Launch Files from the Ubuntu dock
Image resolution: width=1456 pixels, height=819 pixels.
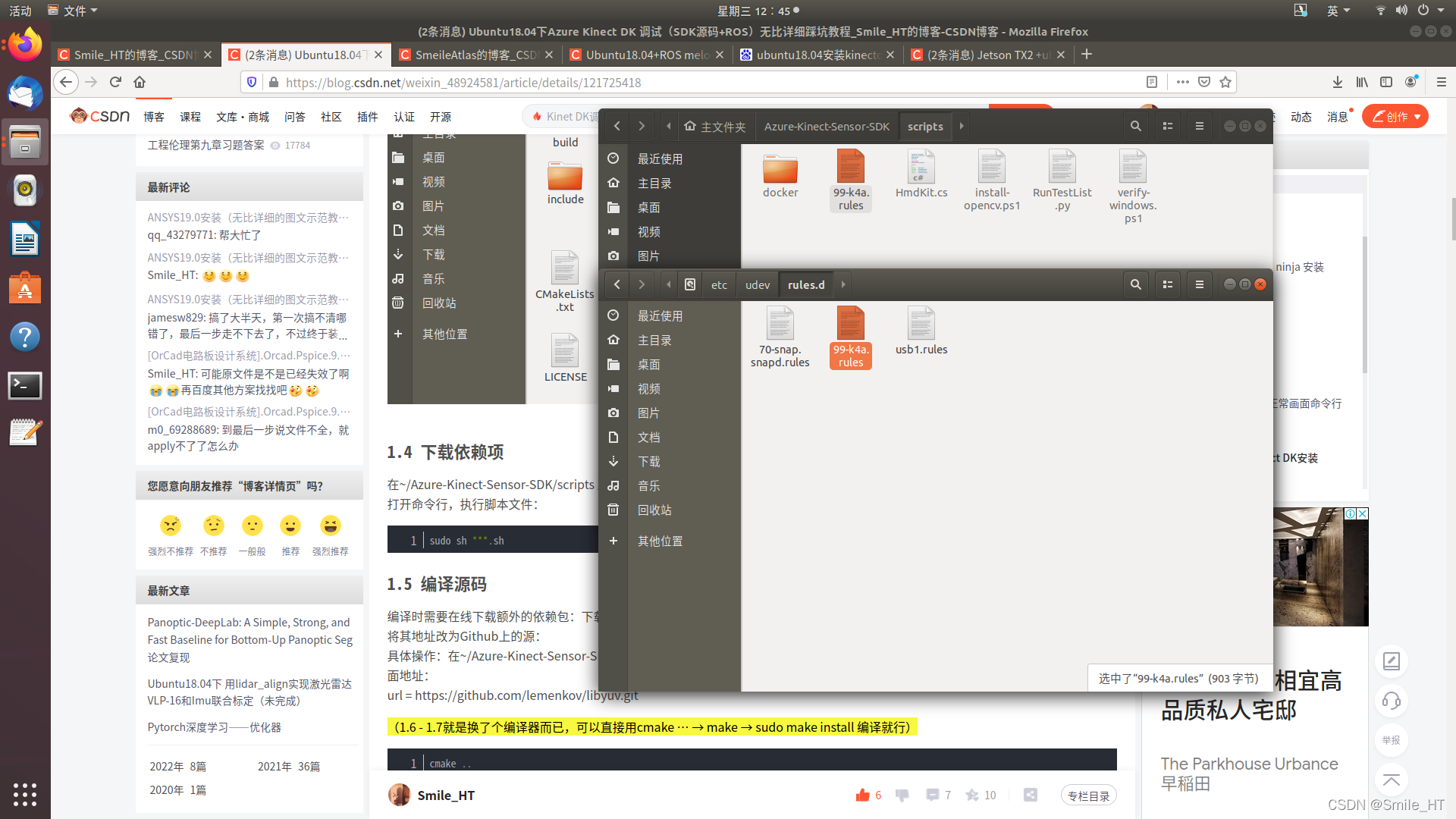point(25,142)
